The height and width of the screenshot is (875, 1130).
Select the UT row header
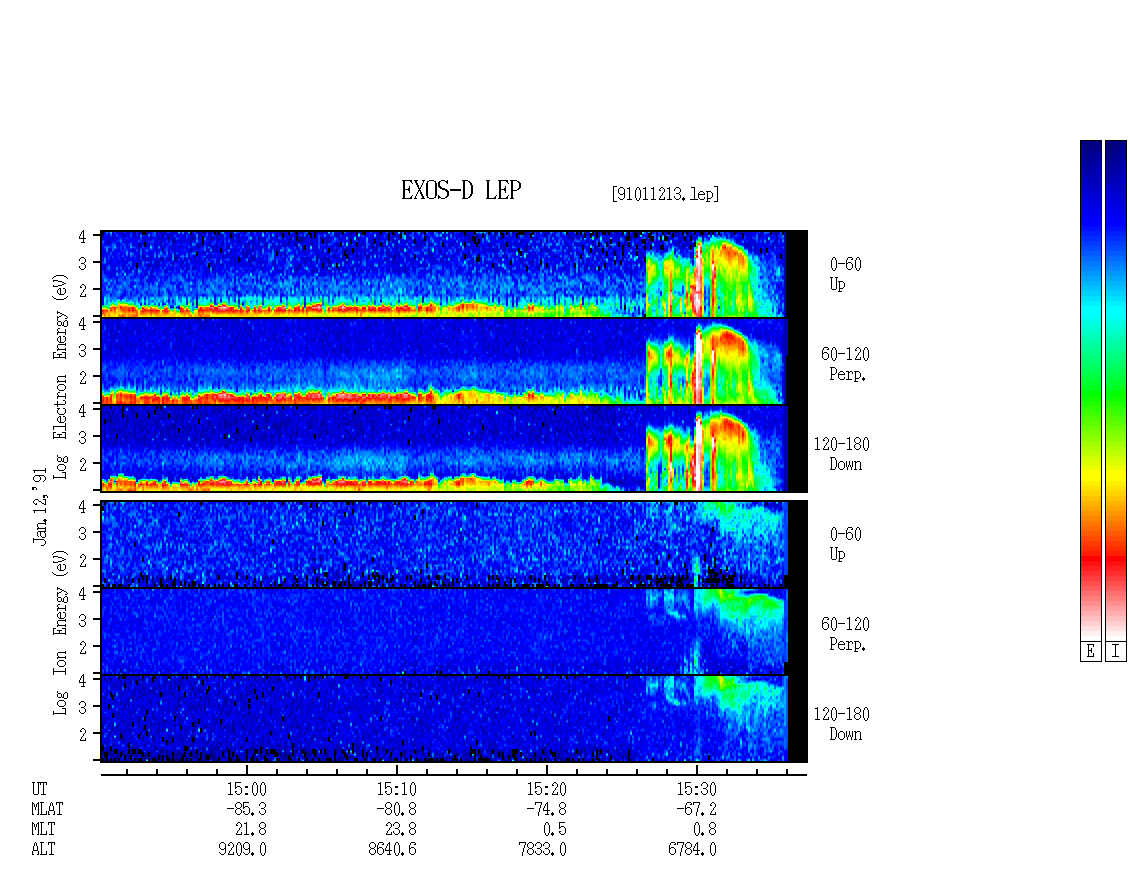coord(39,789)
